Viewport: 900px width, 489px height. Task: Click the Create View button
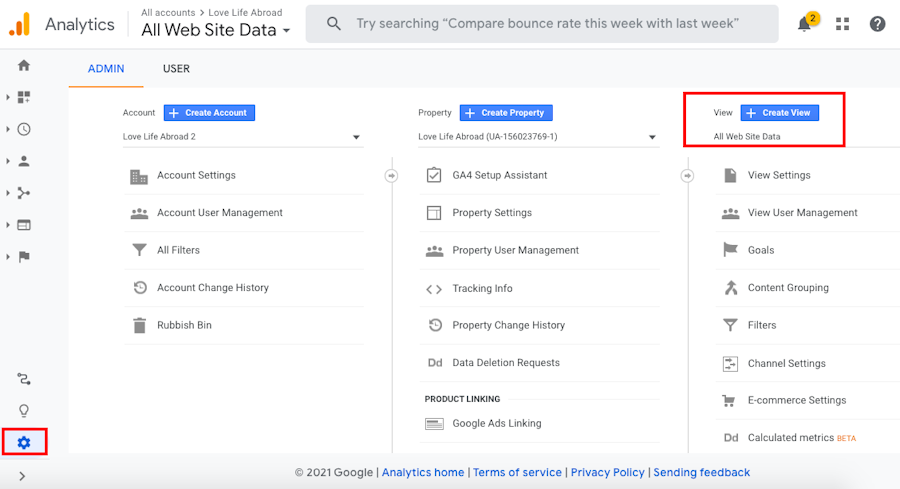coord(779,112)
